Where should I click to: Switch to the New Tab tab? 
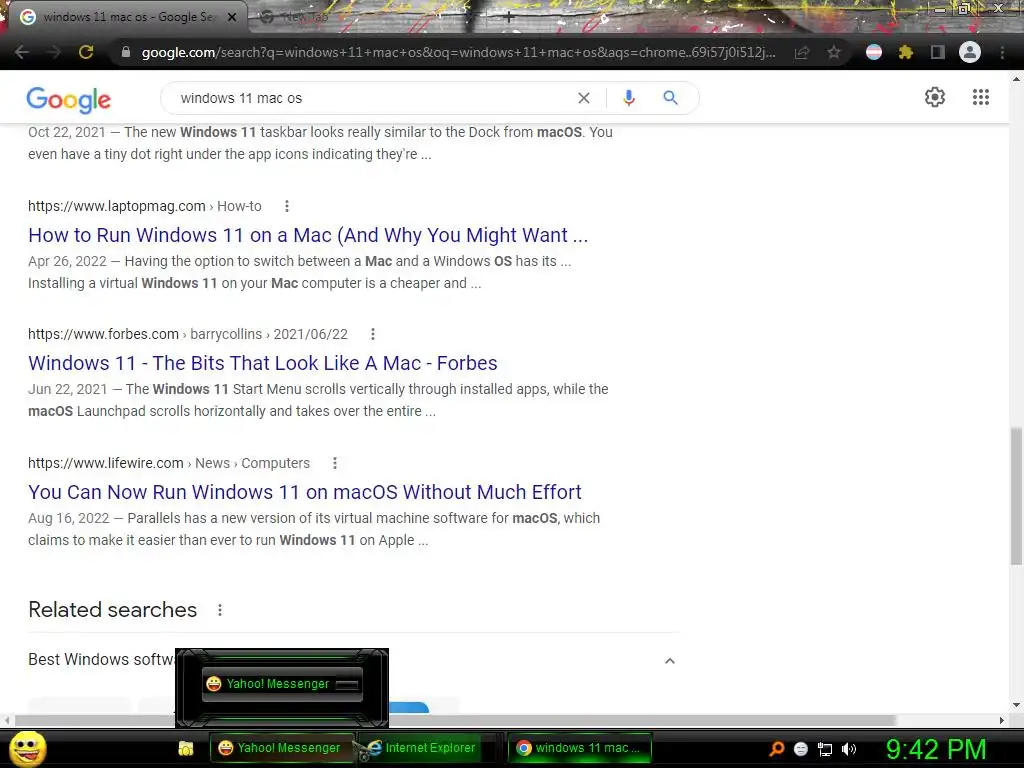click(305, 17)
